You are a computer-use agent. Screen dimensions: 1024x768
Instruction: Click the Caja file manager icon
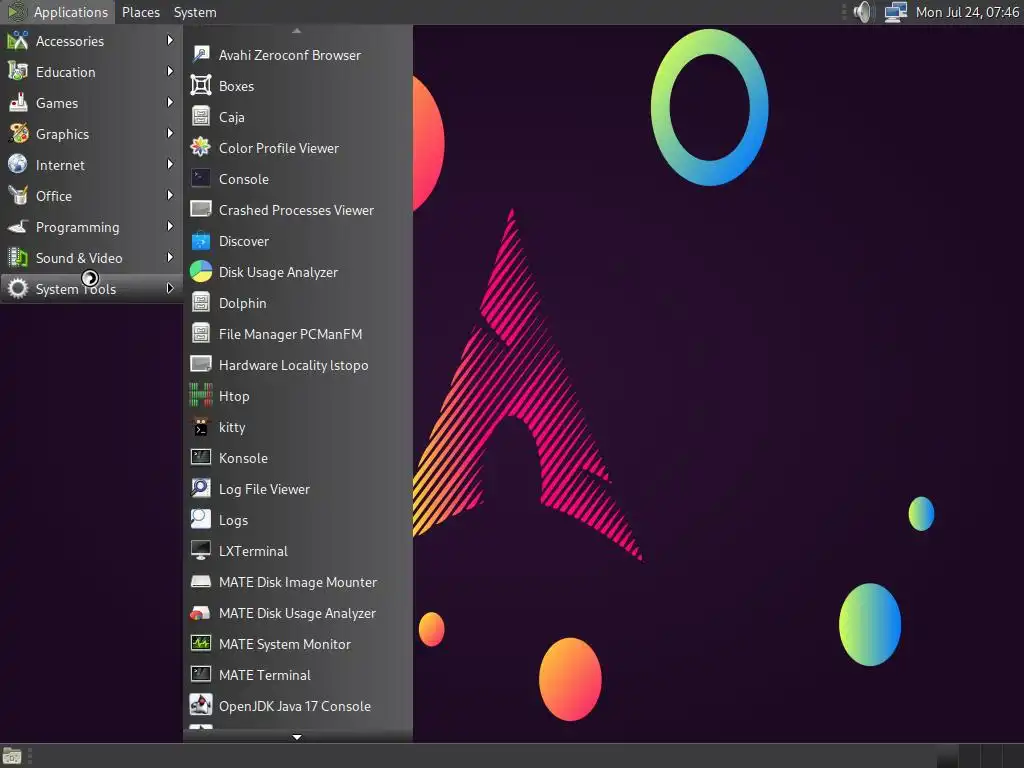pos(200,117)
